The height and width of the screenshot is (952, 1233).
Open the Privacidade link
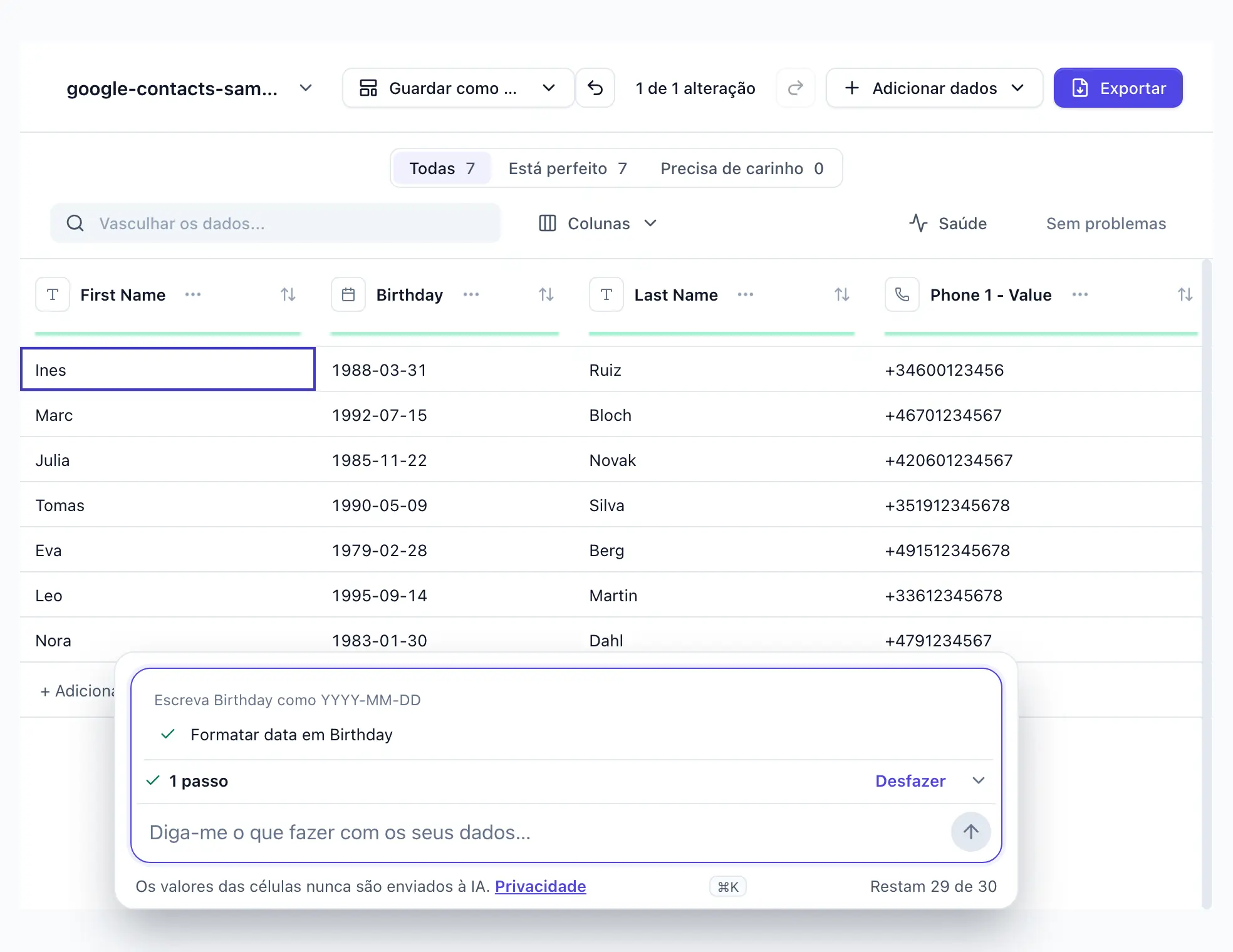[540, 886]
